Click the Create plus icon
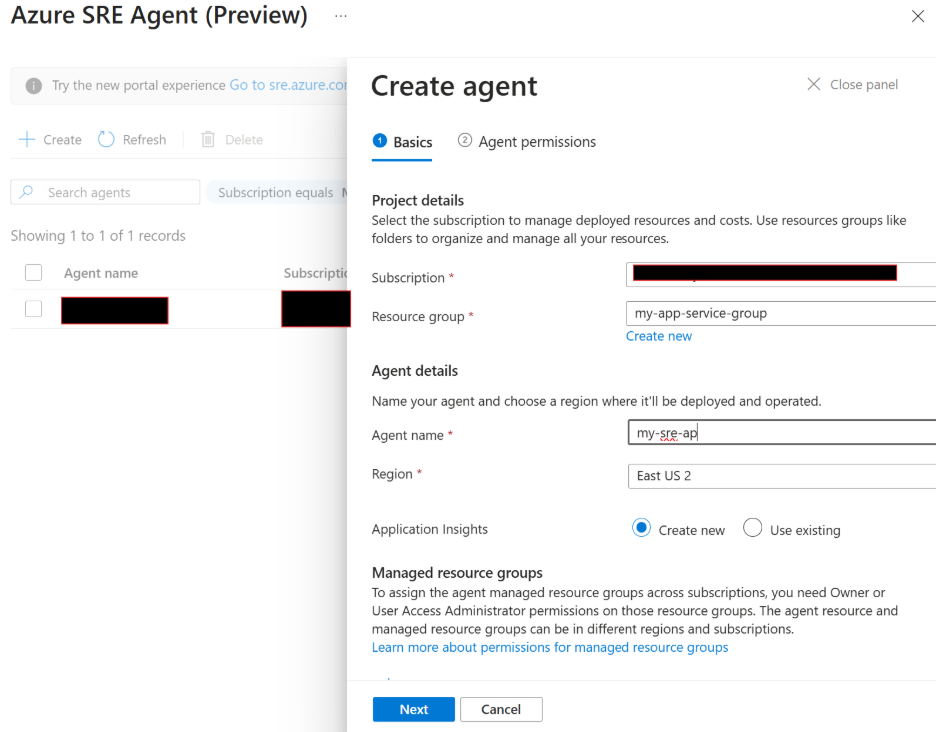Viewport: 936px width, 732px height. [x=27, y=140]
